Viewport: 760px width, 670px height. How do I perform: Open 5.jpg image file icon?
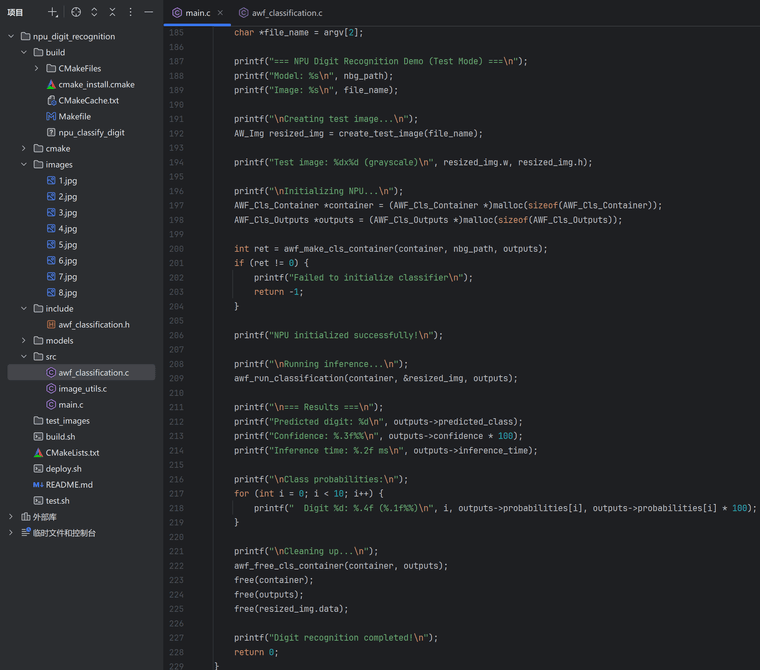coord(51,244)
